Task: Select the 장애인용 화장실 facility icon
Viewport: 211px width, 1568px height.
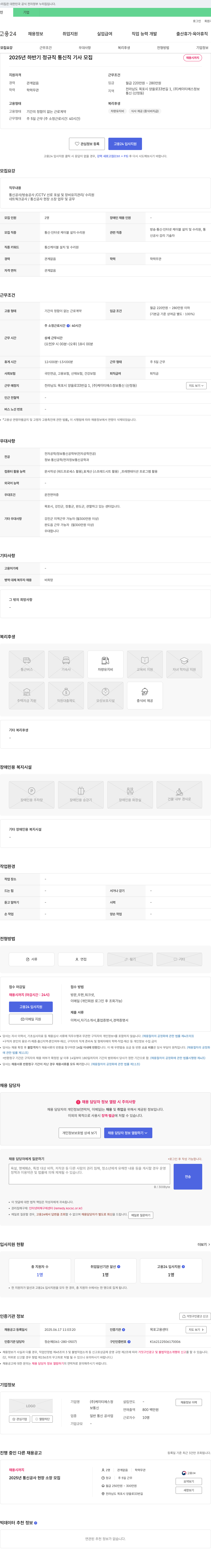Action: 130,794
